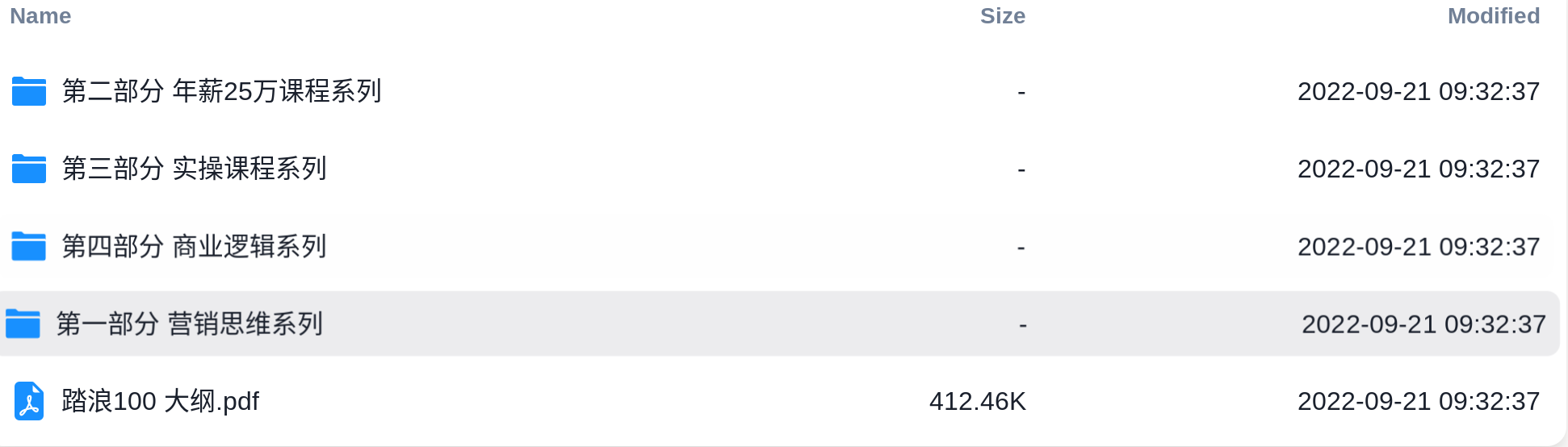Viewport: 1568px width, 447px height.
Task: Click size dash in 第一部分 营销思维系列 row
Action: [x=1023, y=325]
